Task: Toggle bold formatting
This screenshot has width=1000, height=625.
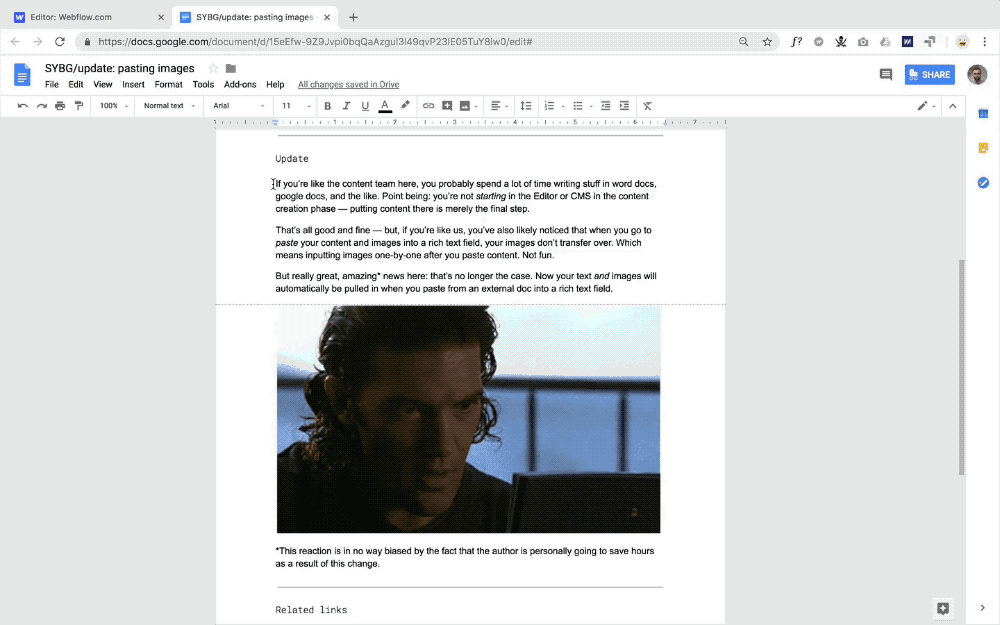Action: tap(327, 106)
